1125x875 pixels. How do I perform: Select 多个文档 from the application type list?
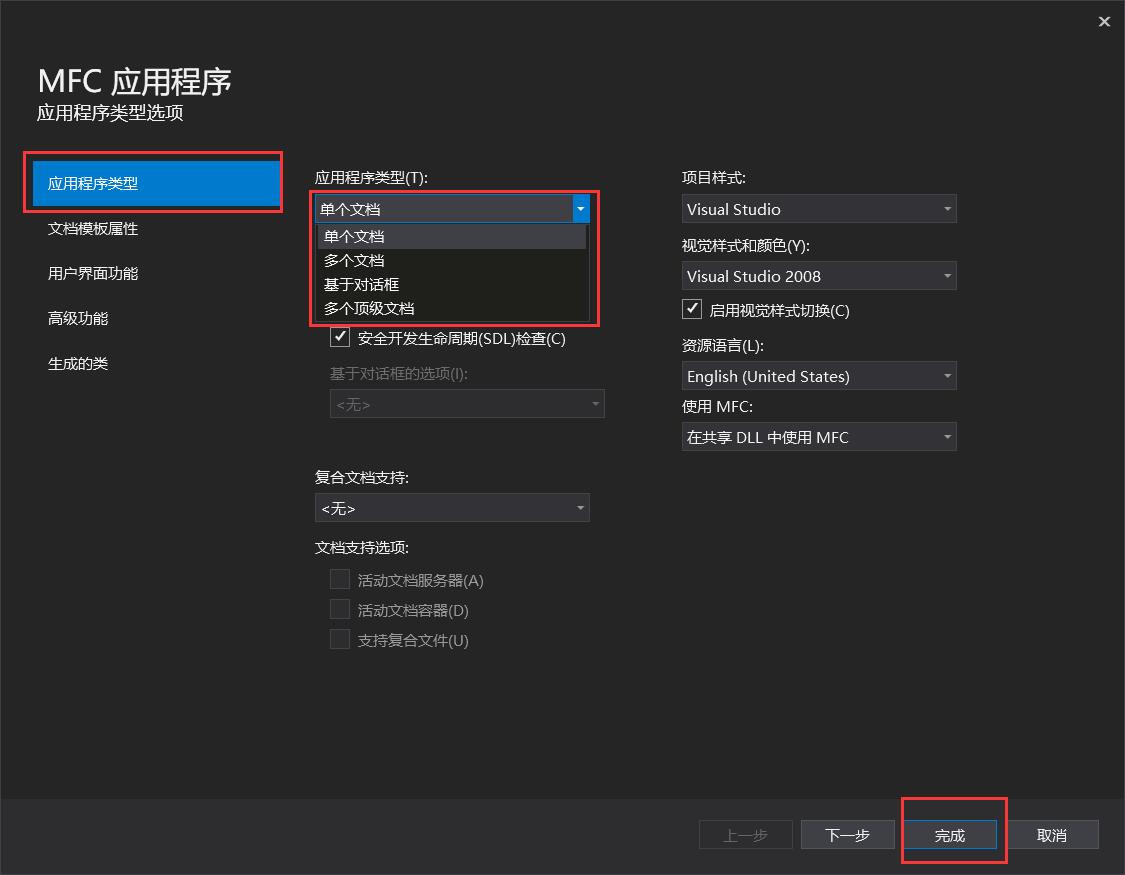(x=352, y=260)
